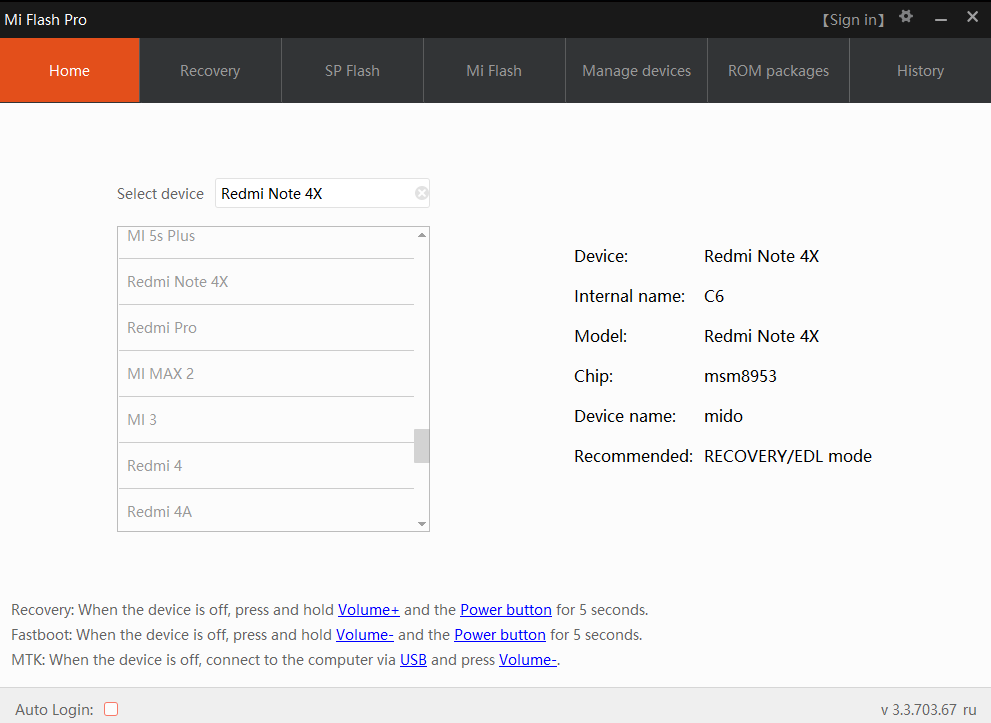Switch to the Recovery tab
Viewport: 991px width, 723px height.
210,71
